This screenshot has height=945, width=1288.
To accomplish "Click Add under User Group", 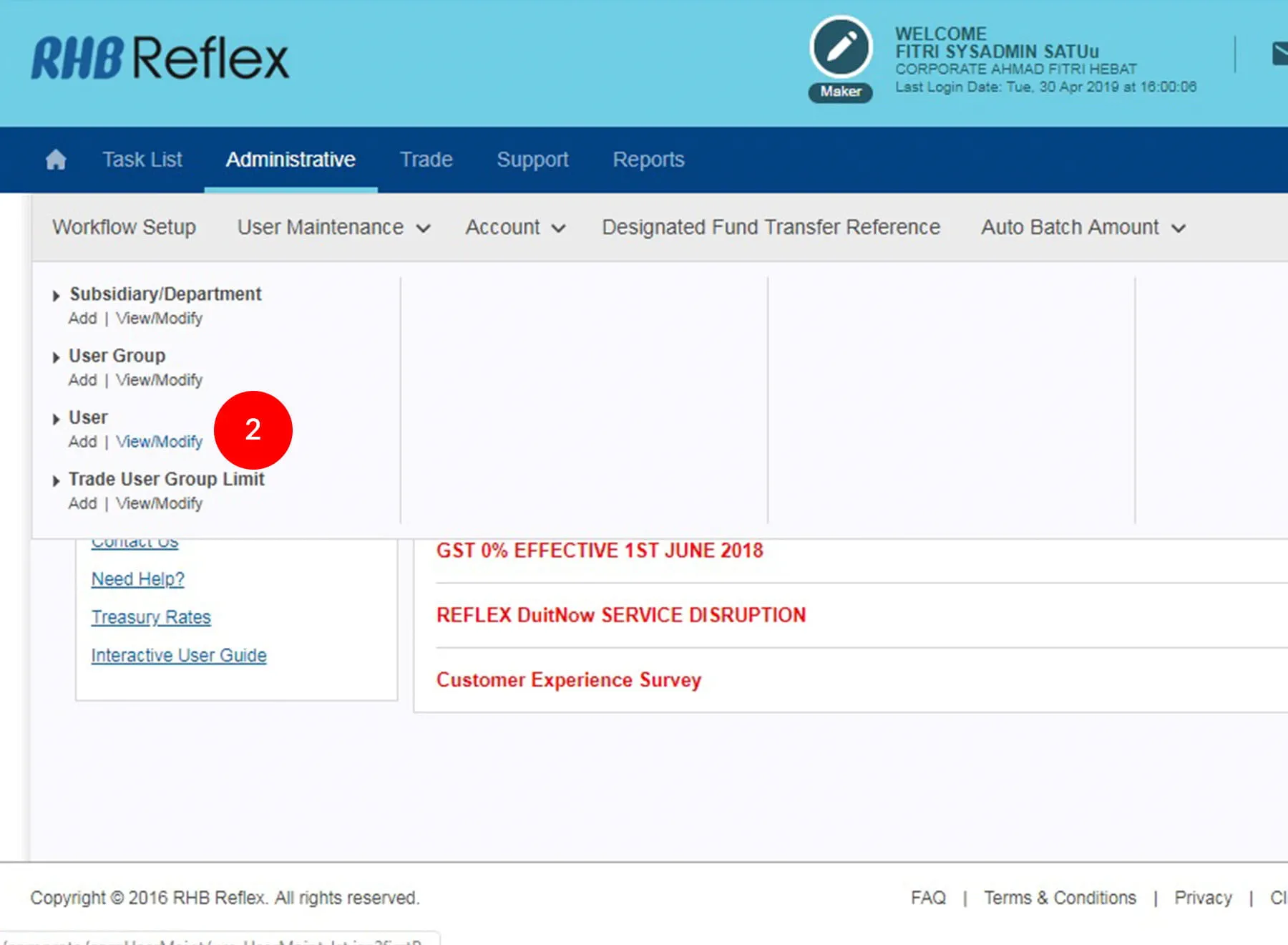I will pyautogui.click(x=82, y=380).
